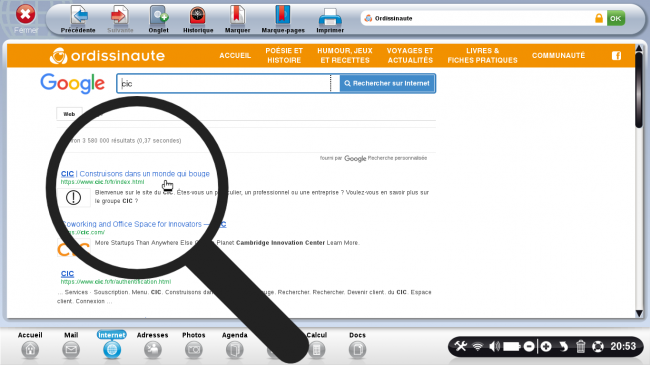Open a new tab with Onglet
This screenshot has width=650, height=365.
pyautogui.click(x=158, y=19)
